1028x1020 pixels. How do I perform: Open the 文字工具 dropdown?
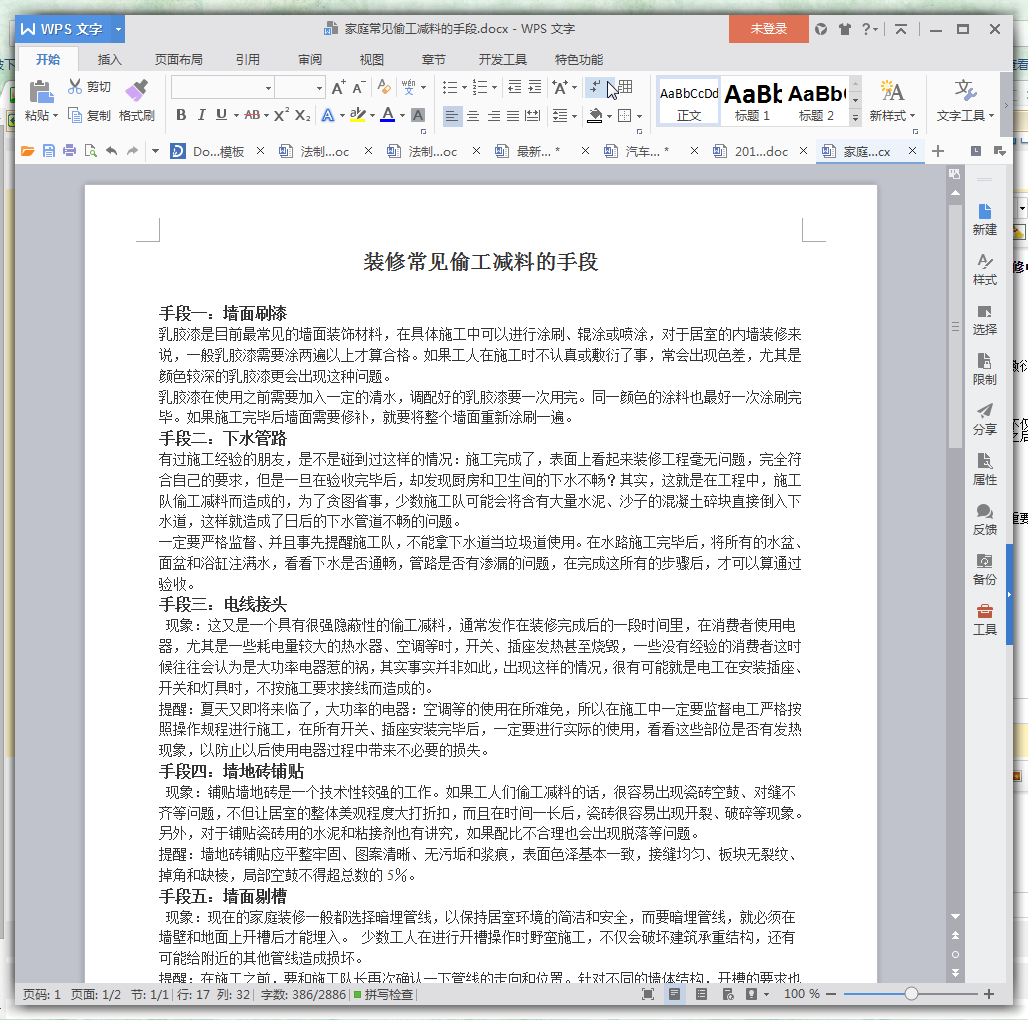pos(965,116)
